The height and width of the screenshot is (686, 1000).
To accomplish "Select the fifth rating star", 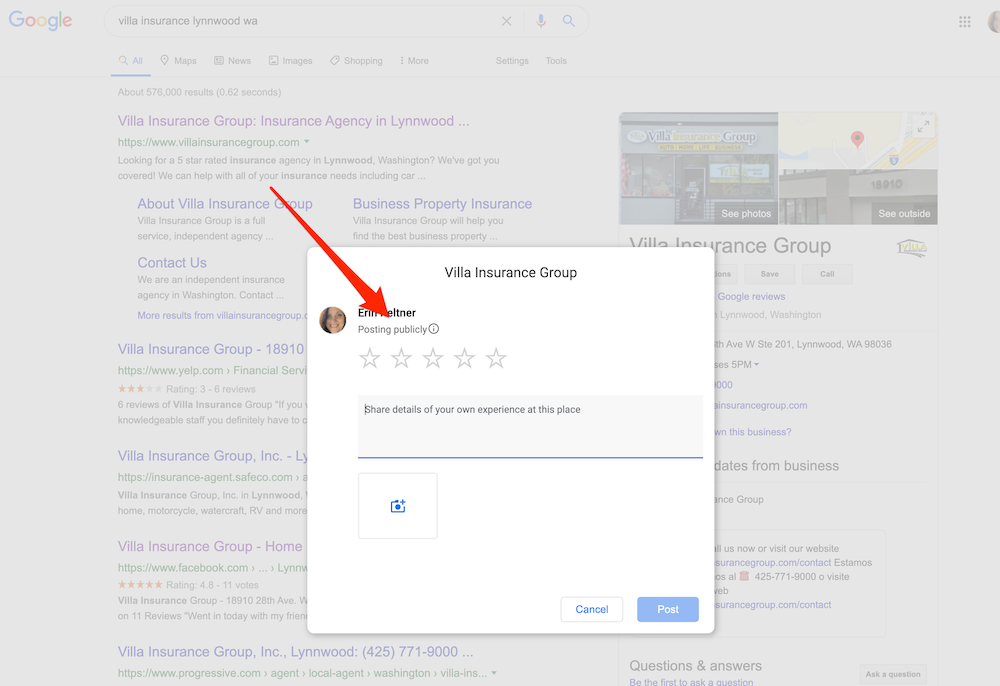I will point(496,358).
